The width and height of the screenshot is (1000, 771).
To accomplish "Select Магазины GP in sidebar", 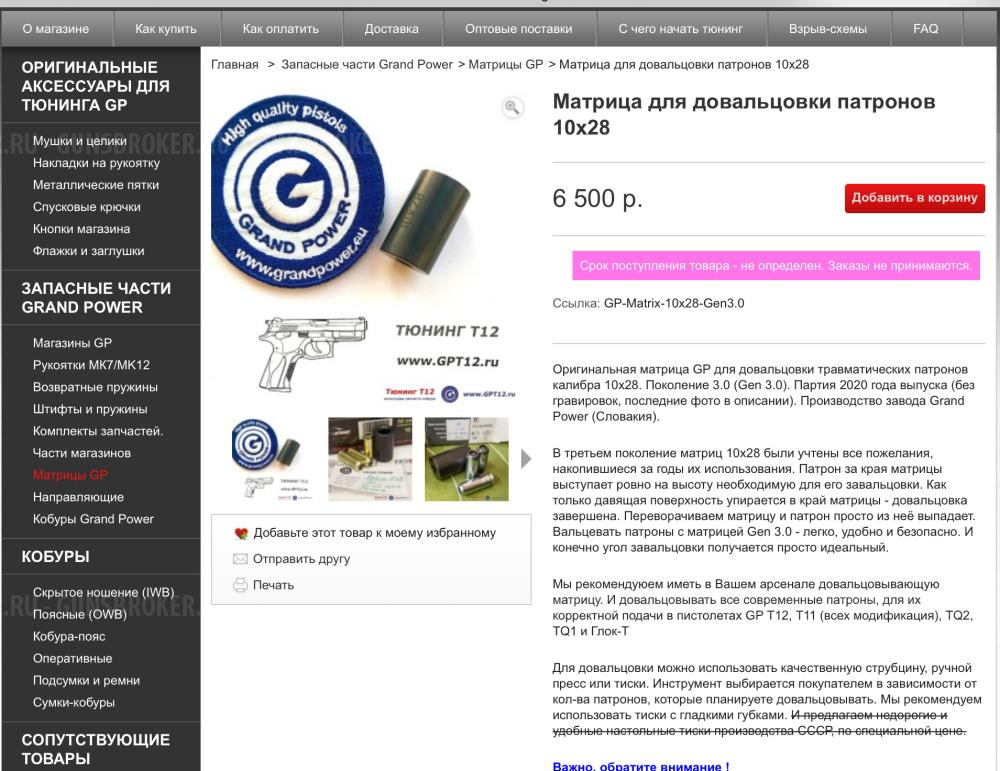I will [72, 343].
